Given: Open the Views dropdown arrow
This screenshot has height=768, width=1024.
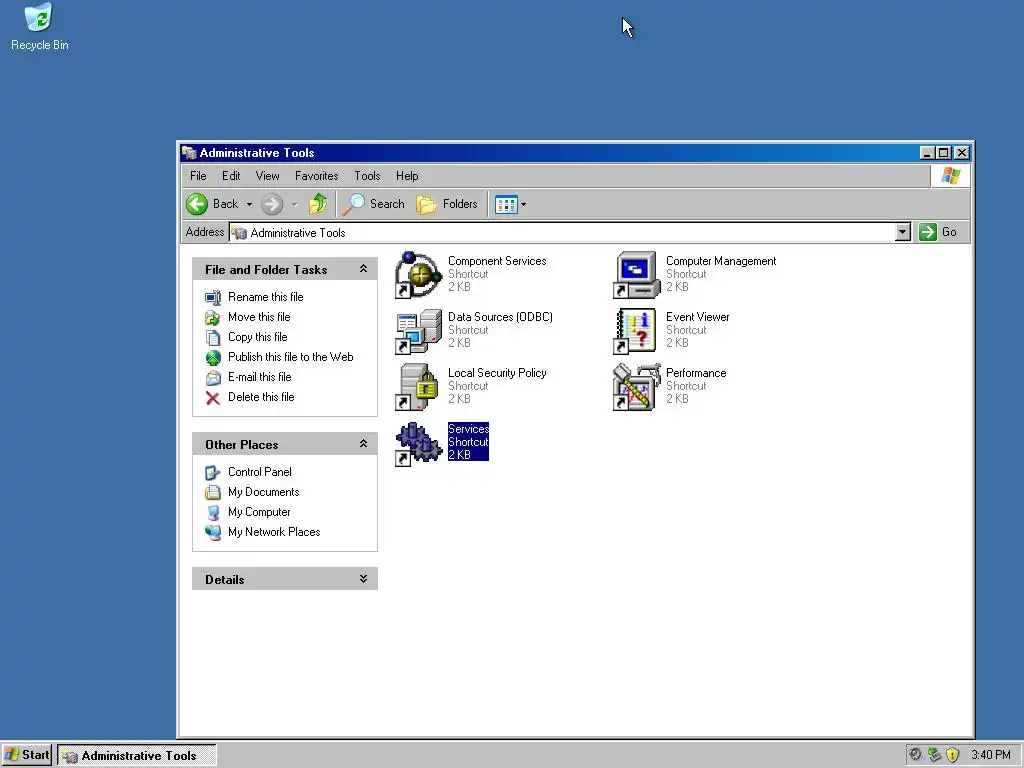Looking at the screenshot, I should point(523,204).
